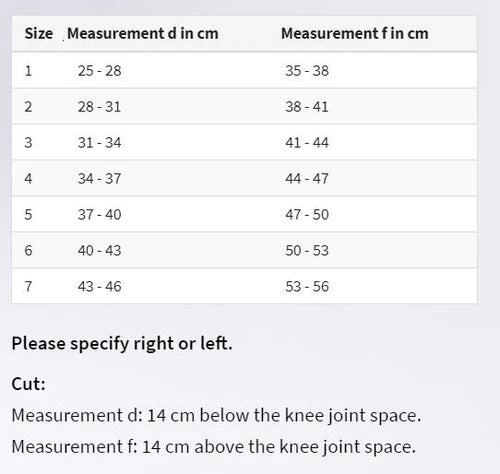Click the Size column header

pos(38,34)
